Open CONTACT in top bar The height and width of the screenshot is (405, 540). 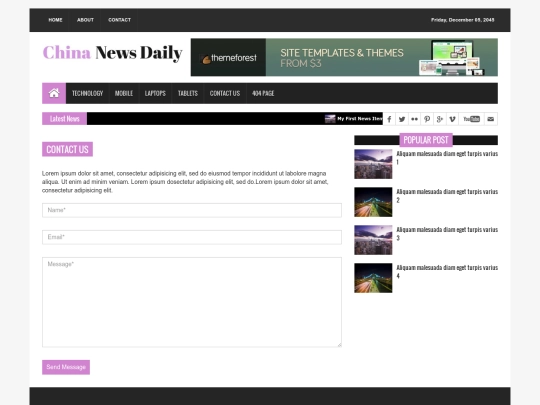point(120,20)
